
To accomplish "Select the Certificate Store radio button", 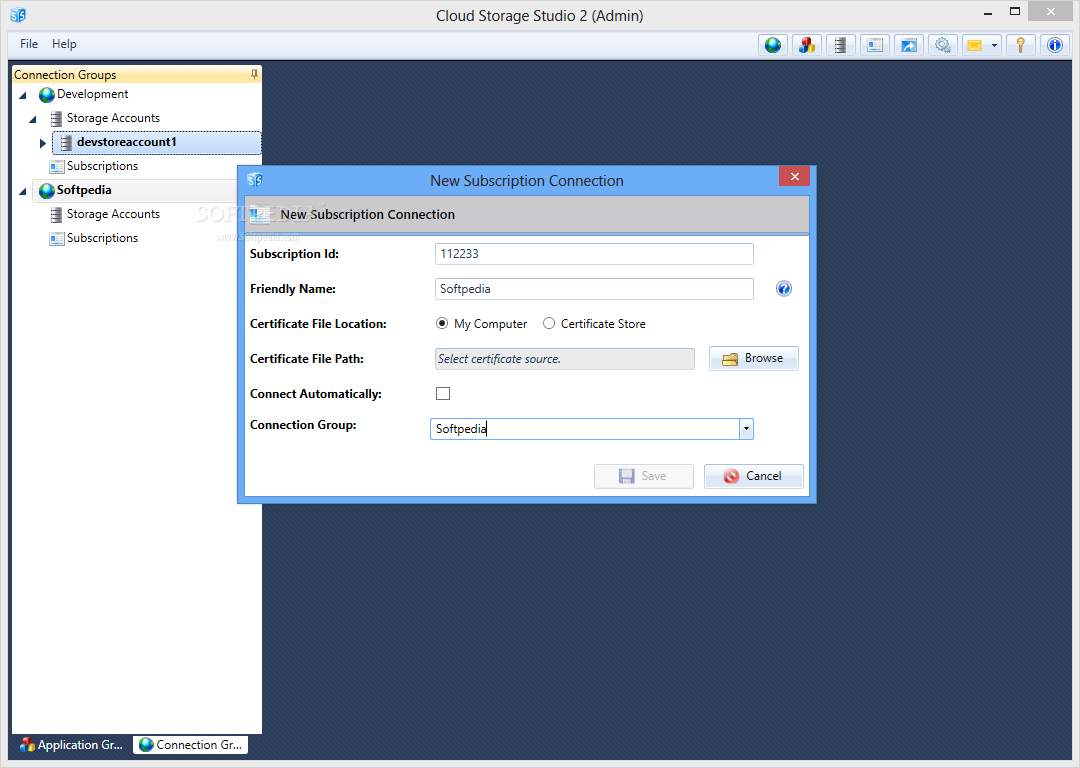I will 549,323.
